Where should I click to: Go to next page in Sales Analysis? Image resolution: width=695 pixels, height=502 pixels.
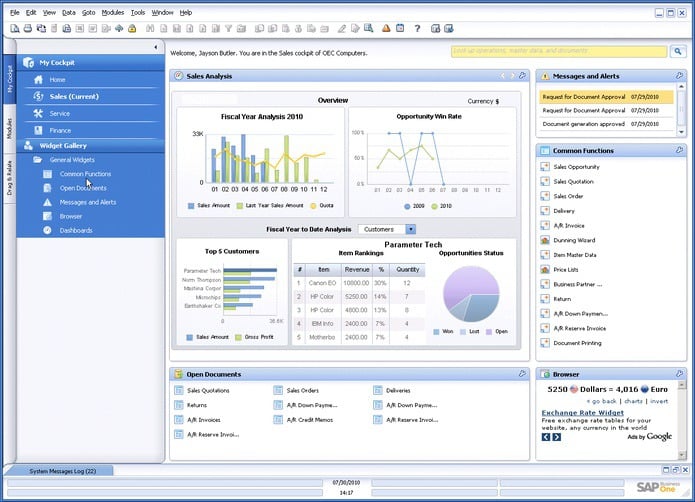[x=512, y=76]
